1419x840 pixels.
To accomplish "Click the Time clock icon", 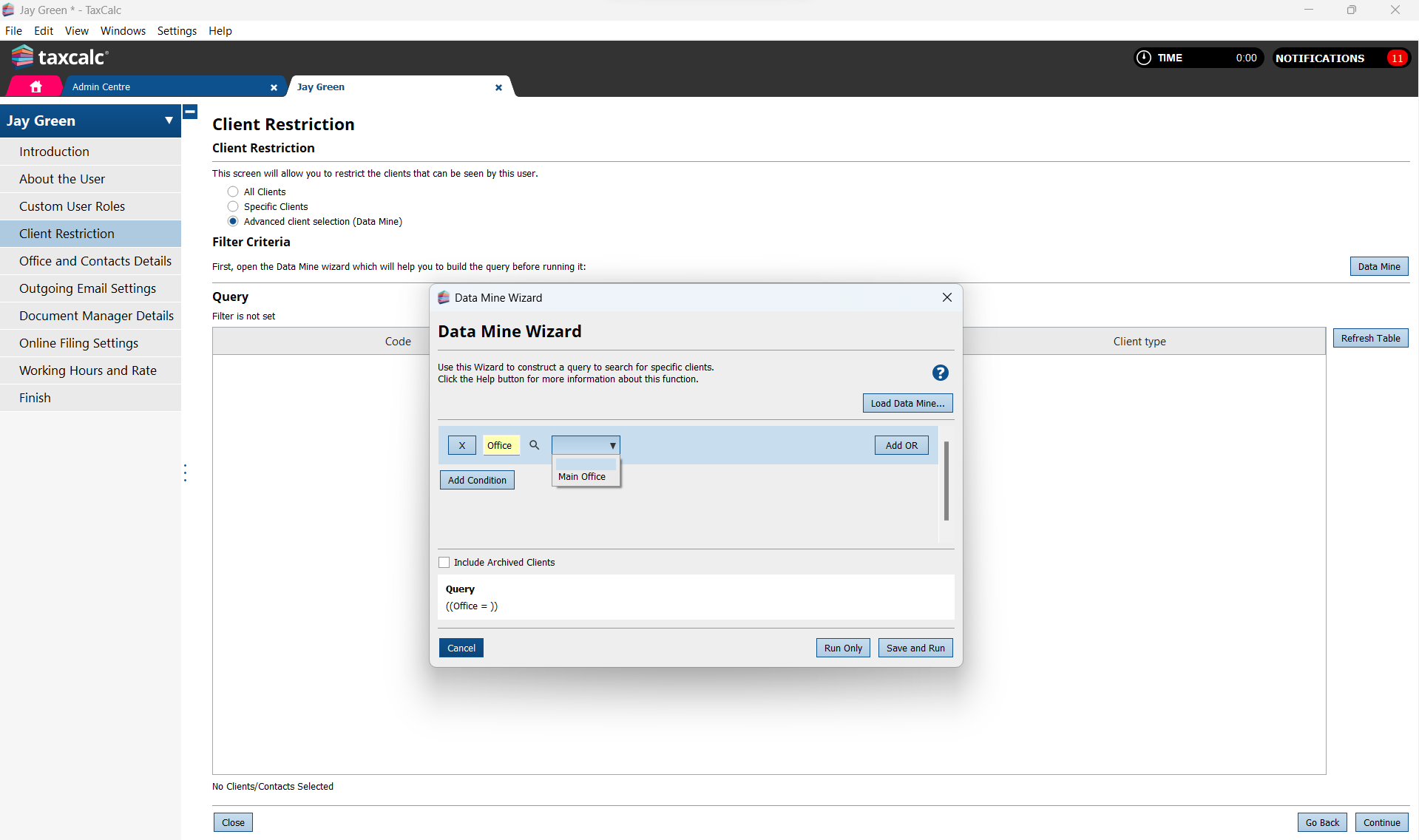I will pyautogui.click(x=1143, y=58).
